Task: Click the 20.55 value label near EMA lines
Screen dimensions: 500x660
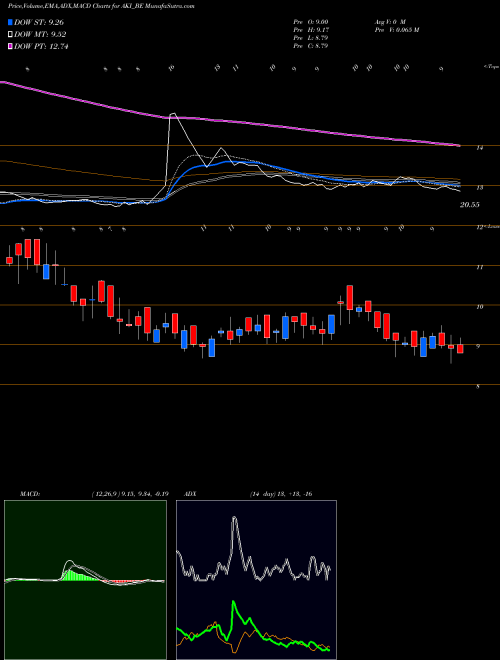Action: 470,205
